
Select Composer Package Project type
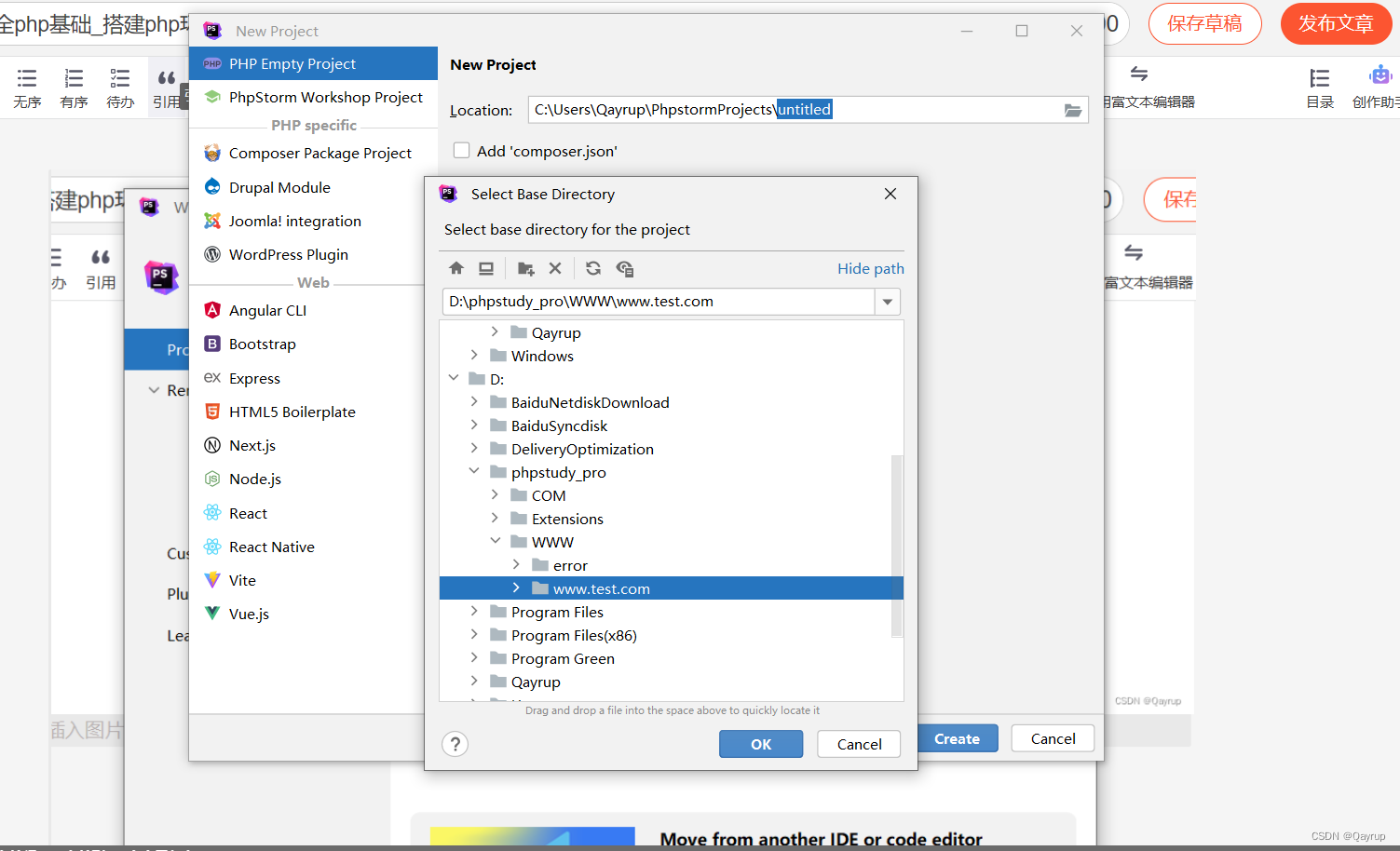point(313,153)
